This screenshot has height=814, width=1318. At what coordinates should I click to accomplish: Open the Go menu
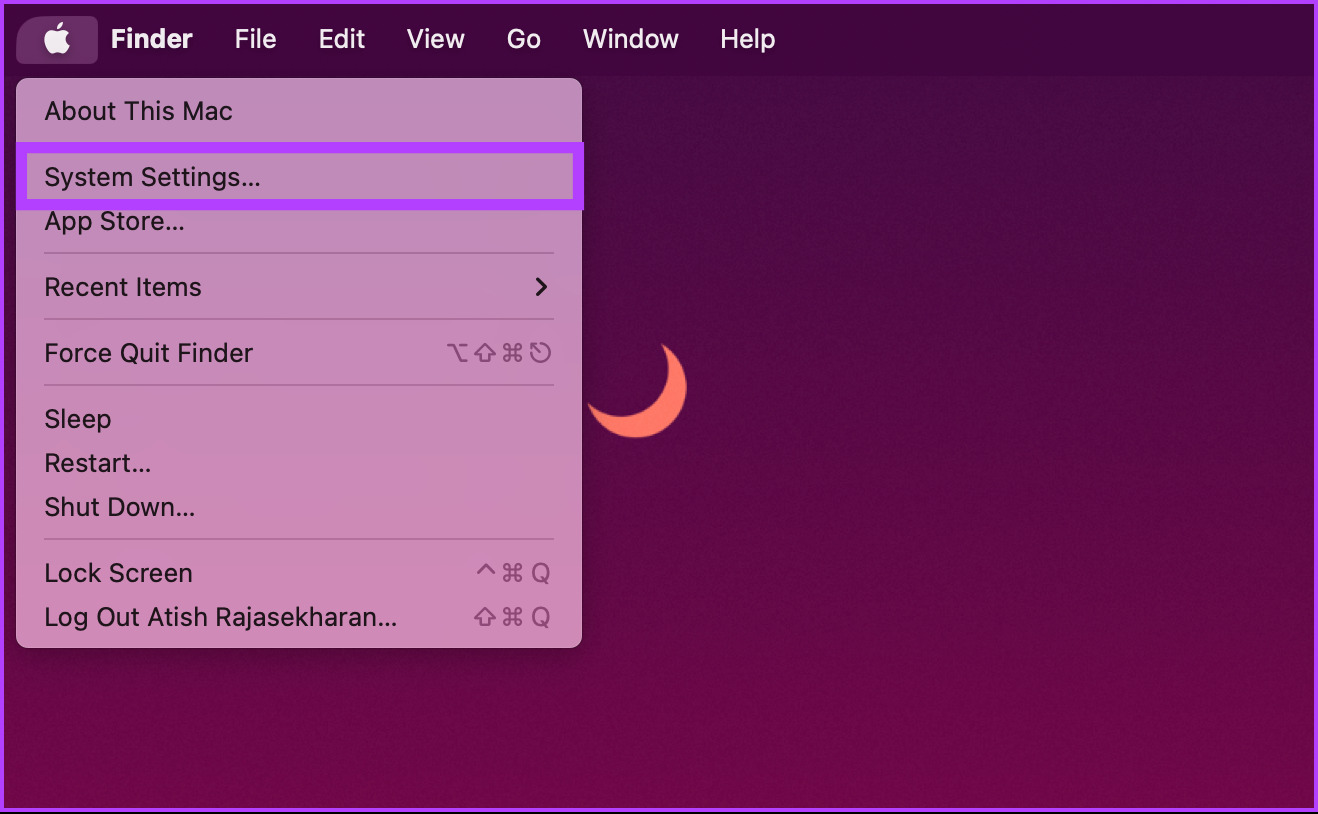[523, 39]
